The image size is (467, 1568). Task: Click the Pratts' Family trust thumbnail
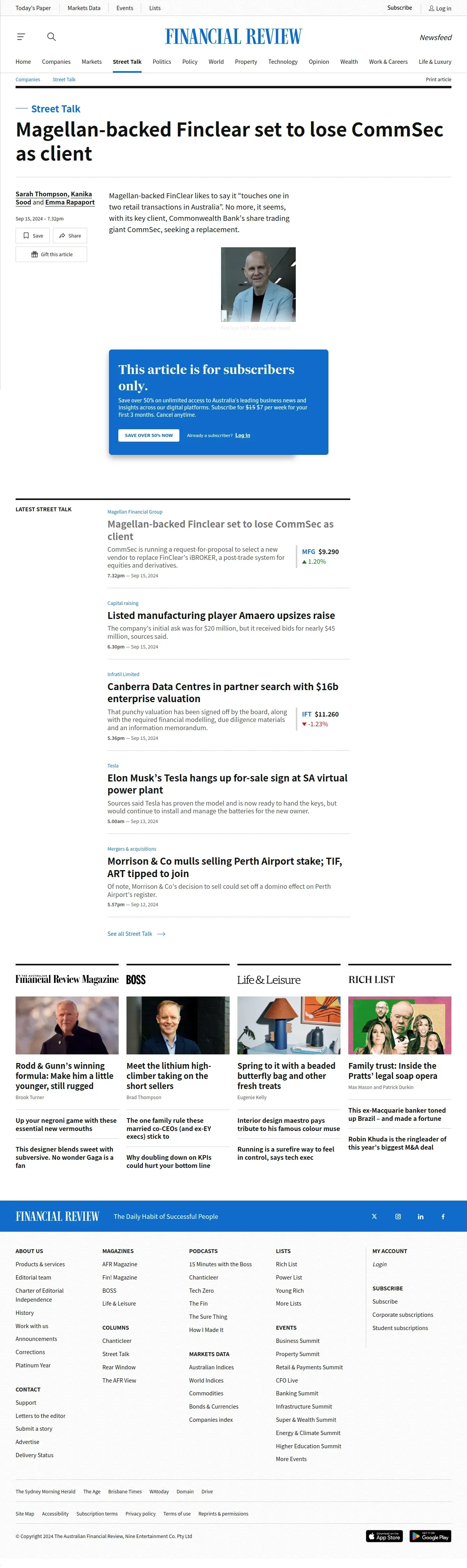click(x=400, y=1025)
